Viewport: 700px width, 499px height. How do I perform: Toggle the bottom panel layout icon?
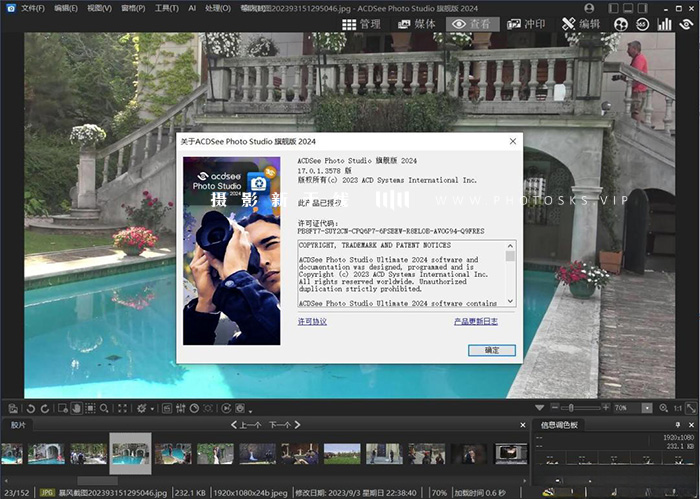click(x=628, y=8)
